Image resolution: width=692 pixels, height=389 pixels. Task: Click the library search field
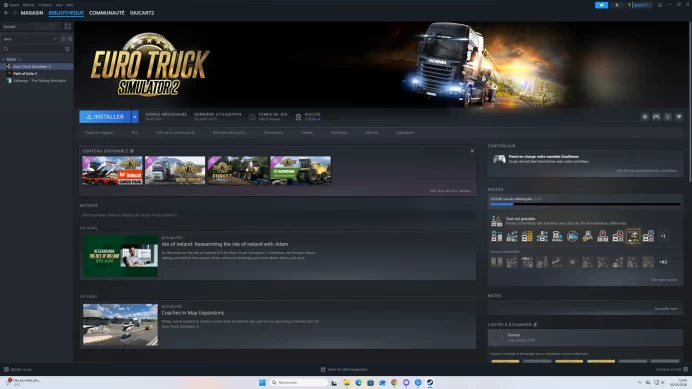pos(33,49)
